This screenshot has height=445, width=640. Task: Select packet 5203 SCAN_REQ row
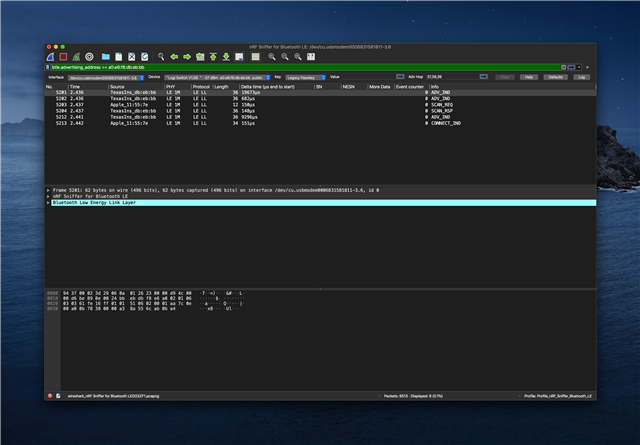click(x=320, y=105)
